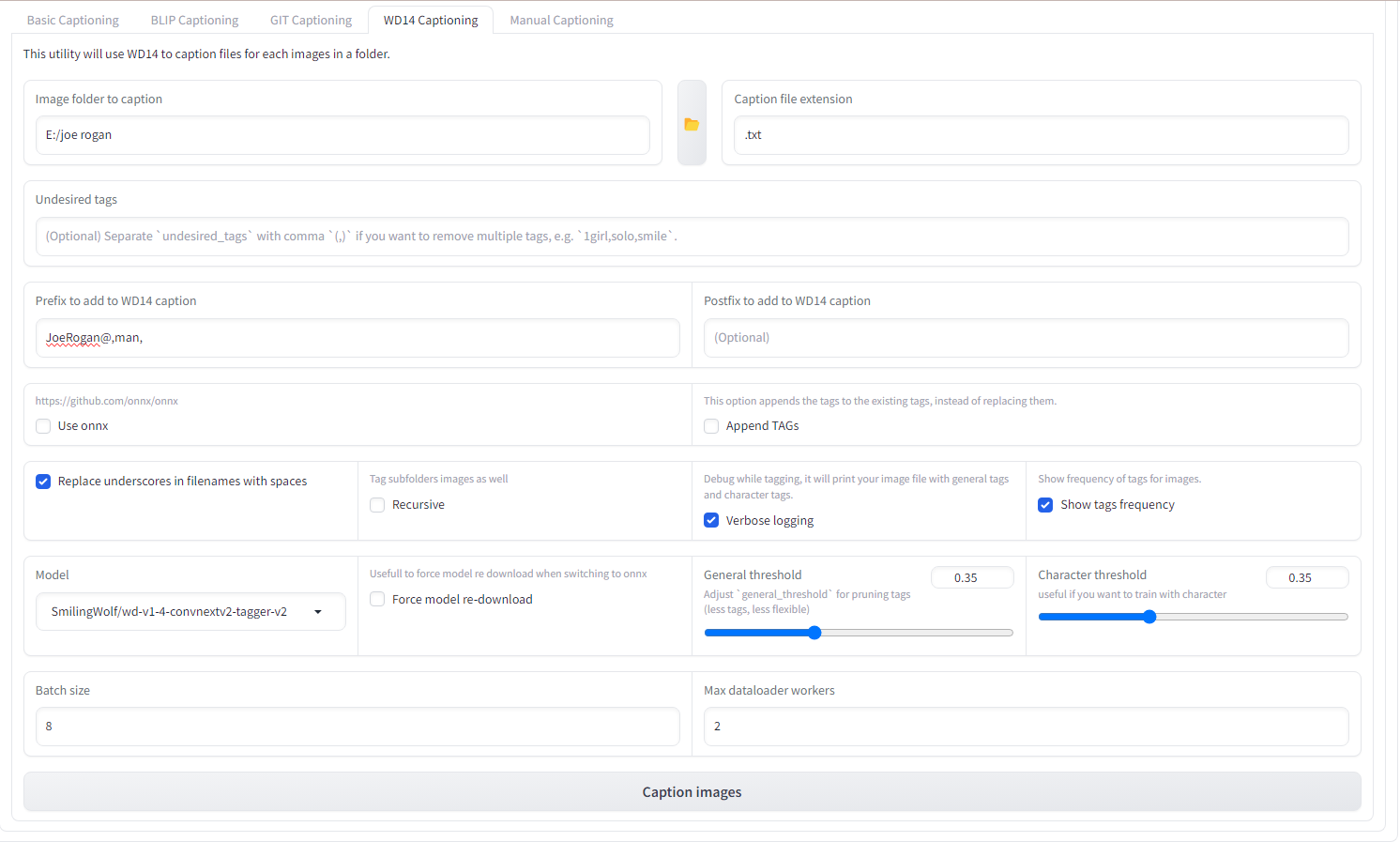Click the Caption images button
Image resolution: width=1400 pixels, height=842 pixels.
click(692, 792)
